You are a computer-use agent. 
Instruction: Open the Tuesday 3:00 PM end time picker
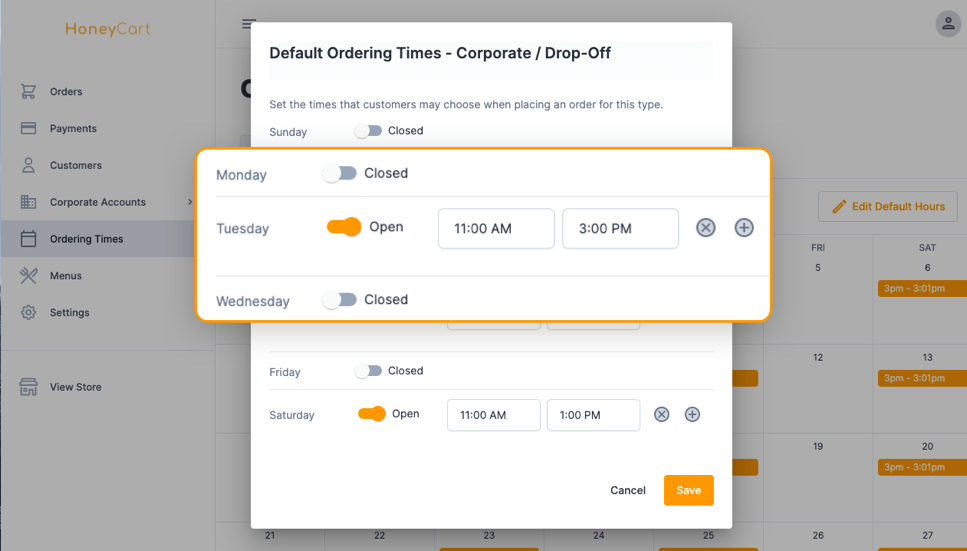point(620,228)
